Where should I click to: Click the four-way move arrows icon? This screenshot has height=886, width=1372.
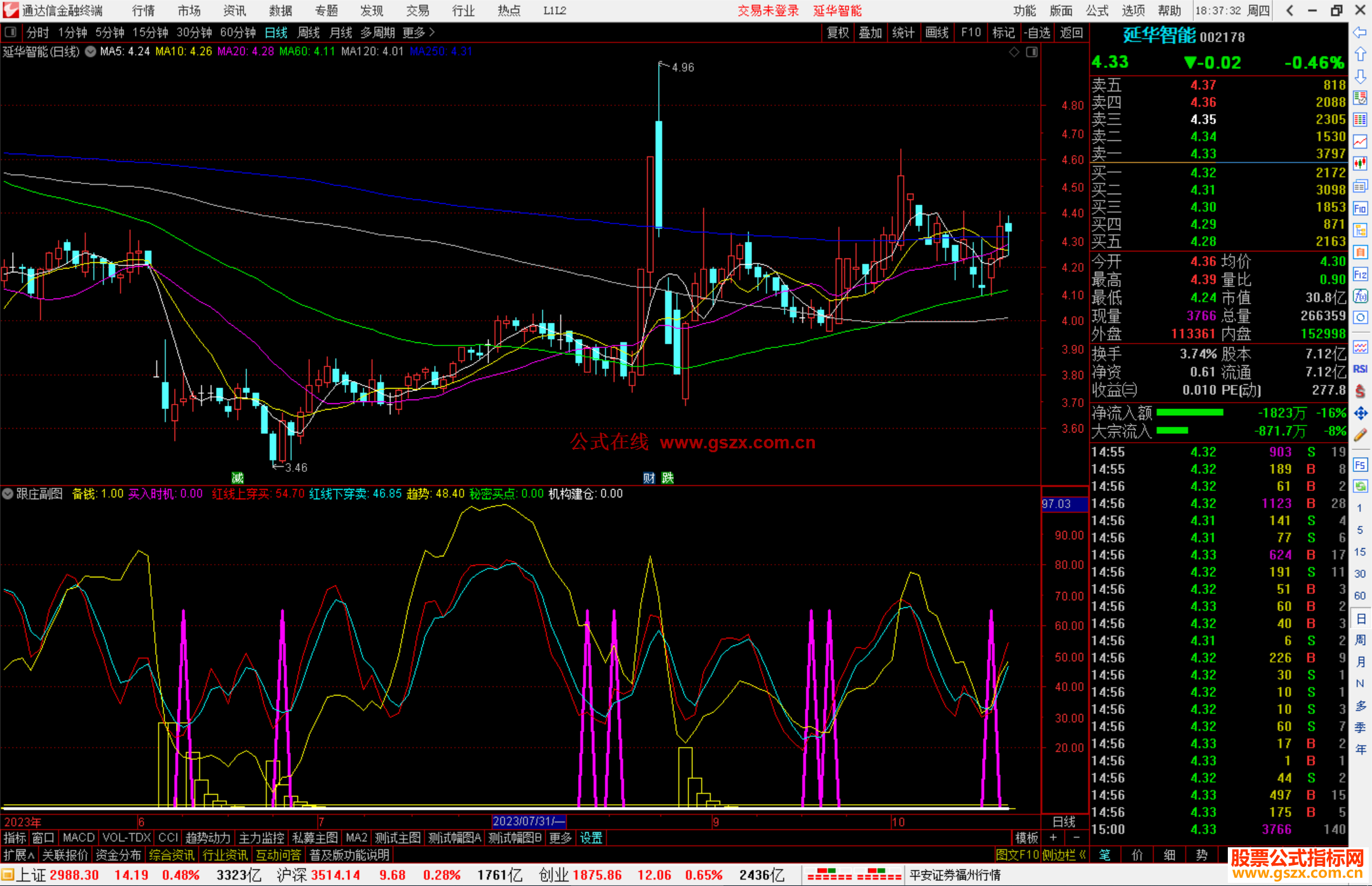click(1360, 413)
